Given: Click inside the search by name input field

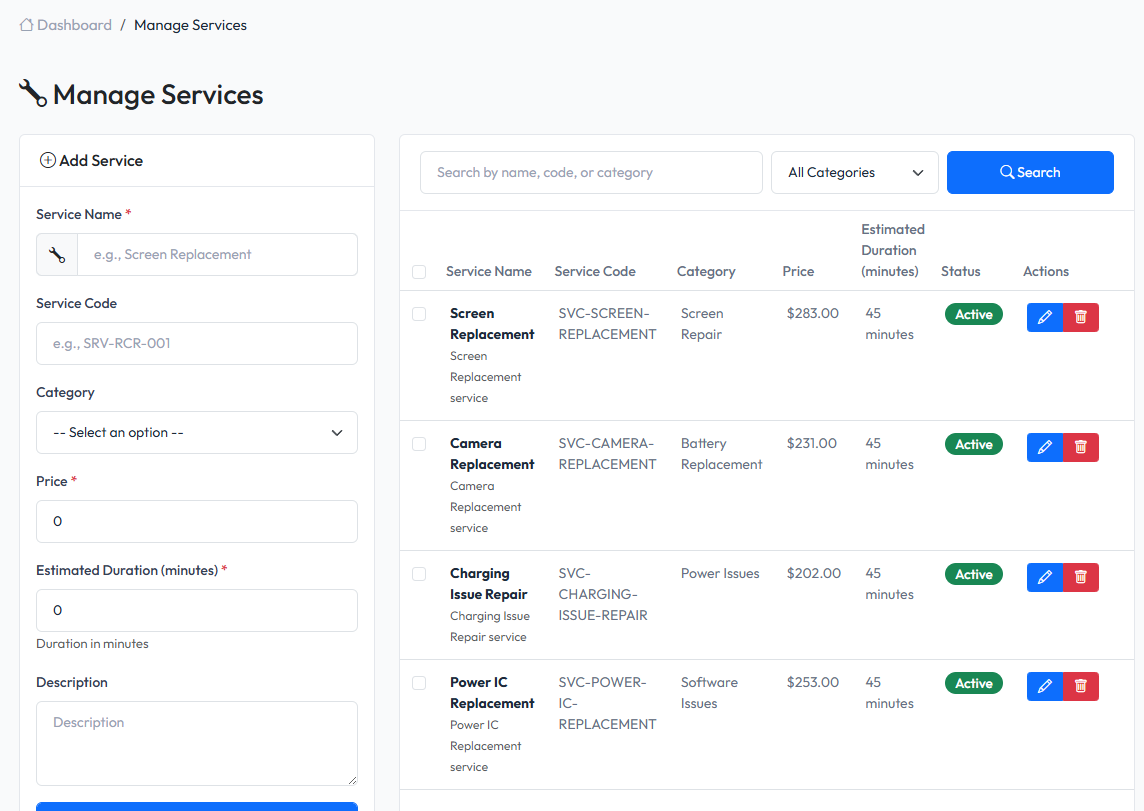Looking at the screenshot, I should 591,172.
